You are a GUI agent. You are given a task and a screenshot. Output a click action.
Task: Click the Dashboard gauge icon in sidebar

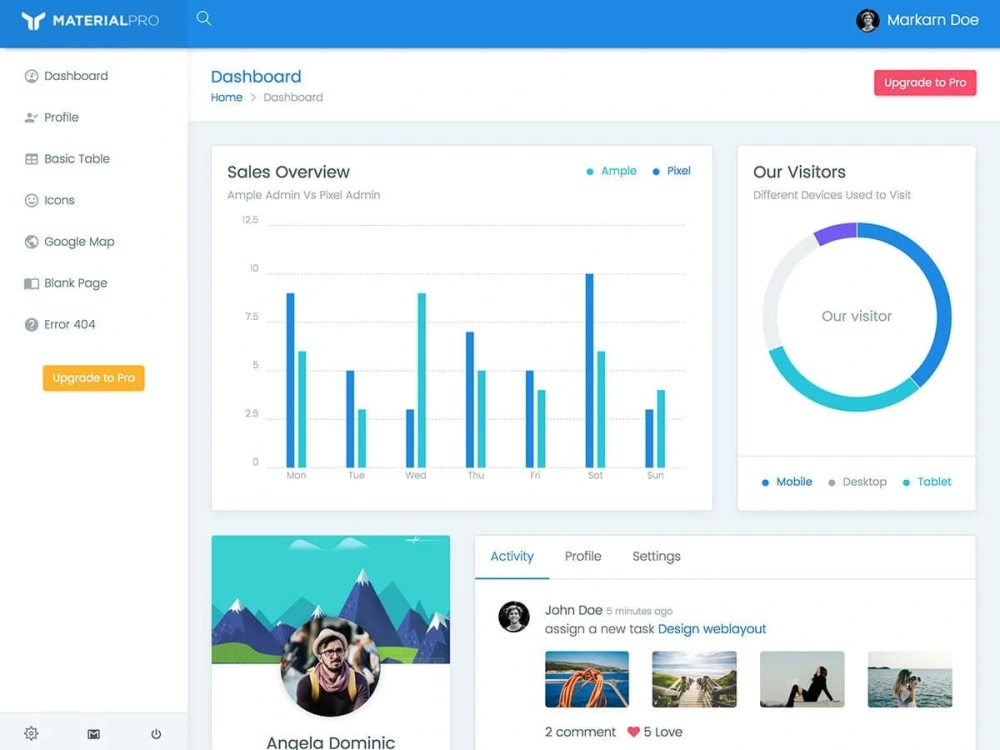click(31, 77)
